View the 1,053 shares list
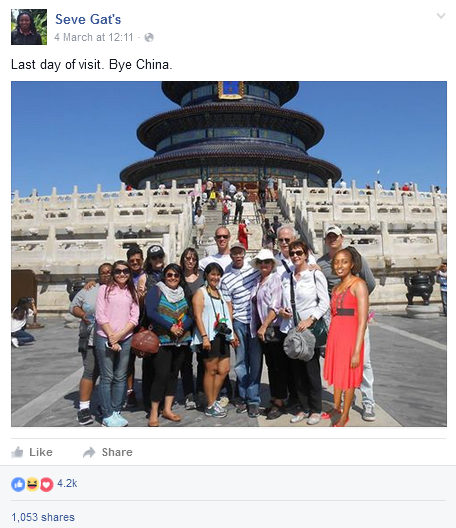456x528 pixels. click(x=43, y=517)
